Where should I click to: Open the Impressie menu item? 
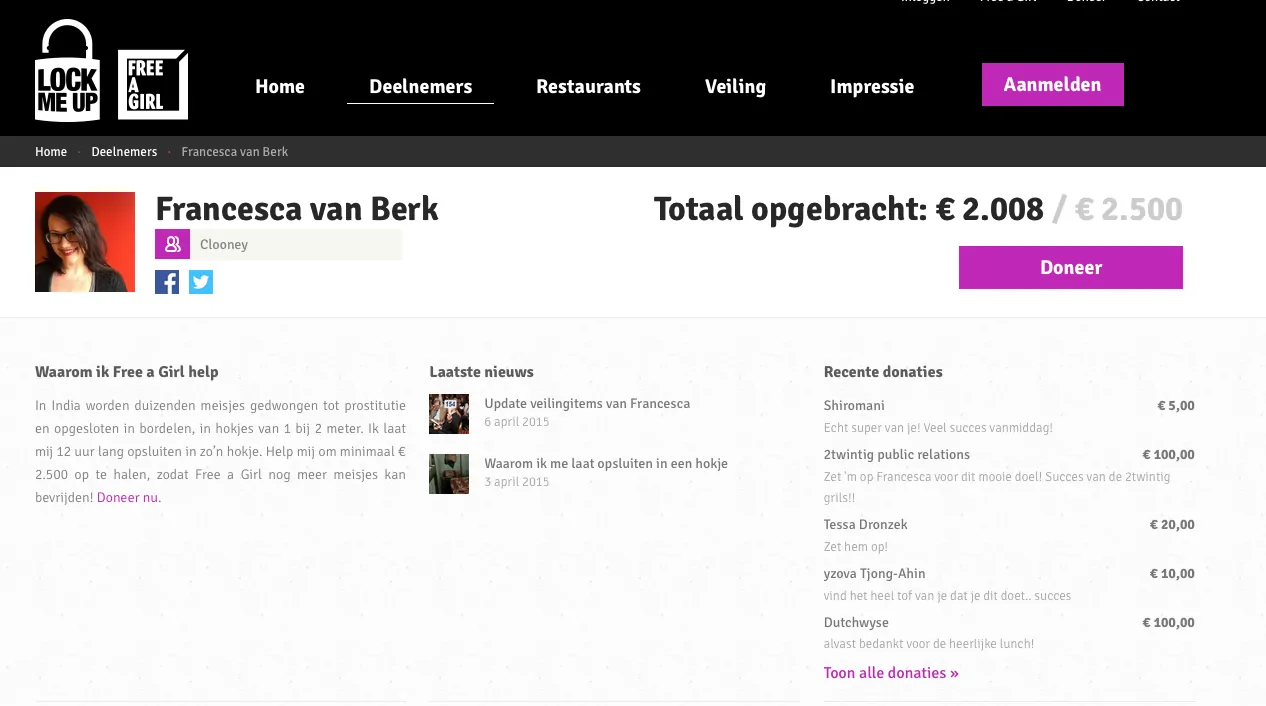[x=872, y=87]
